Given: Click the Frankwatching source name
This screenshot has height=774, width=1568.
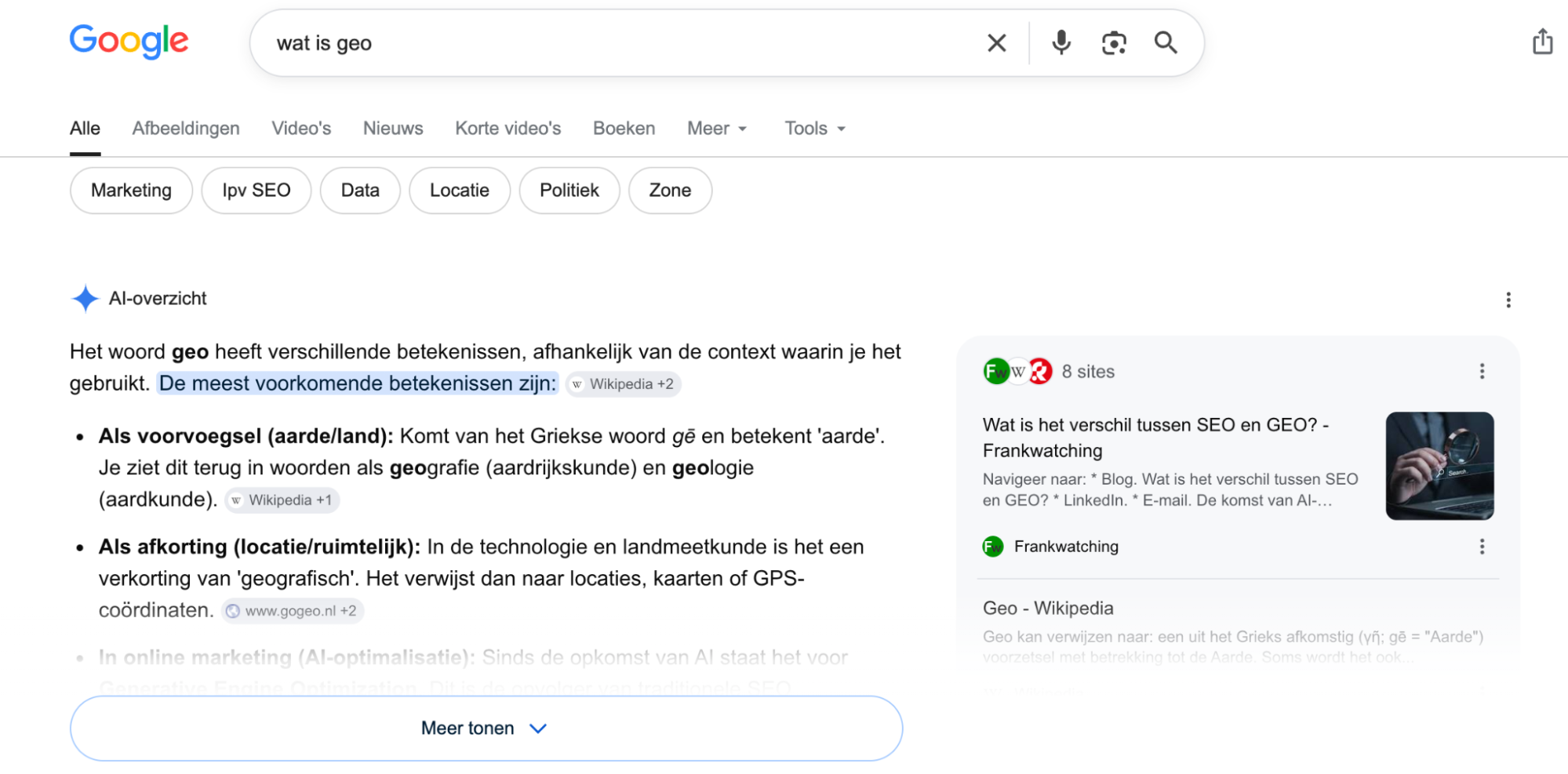Looking at the screenshot, I should point(1066,547).
